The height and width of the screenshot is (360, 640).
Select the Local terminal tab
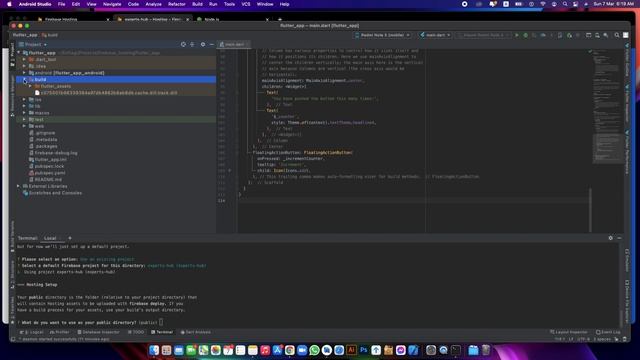[50, 238]
